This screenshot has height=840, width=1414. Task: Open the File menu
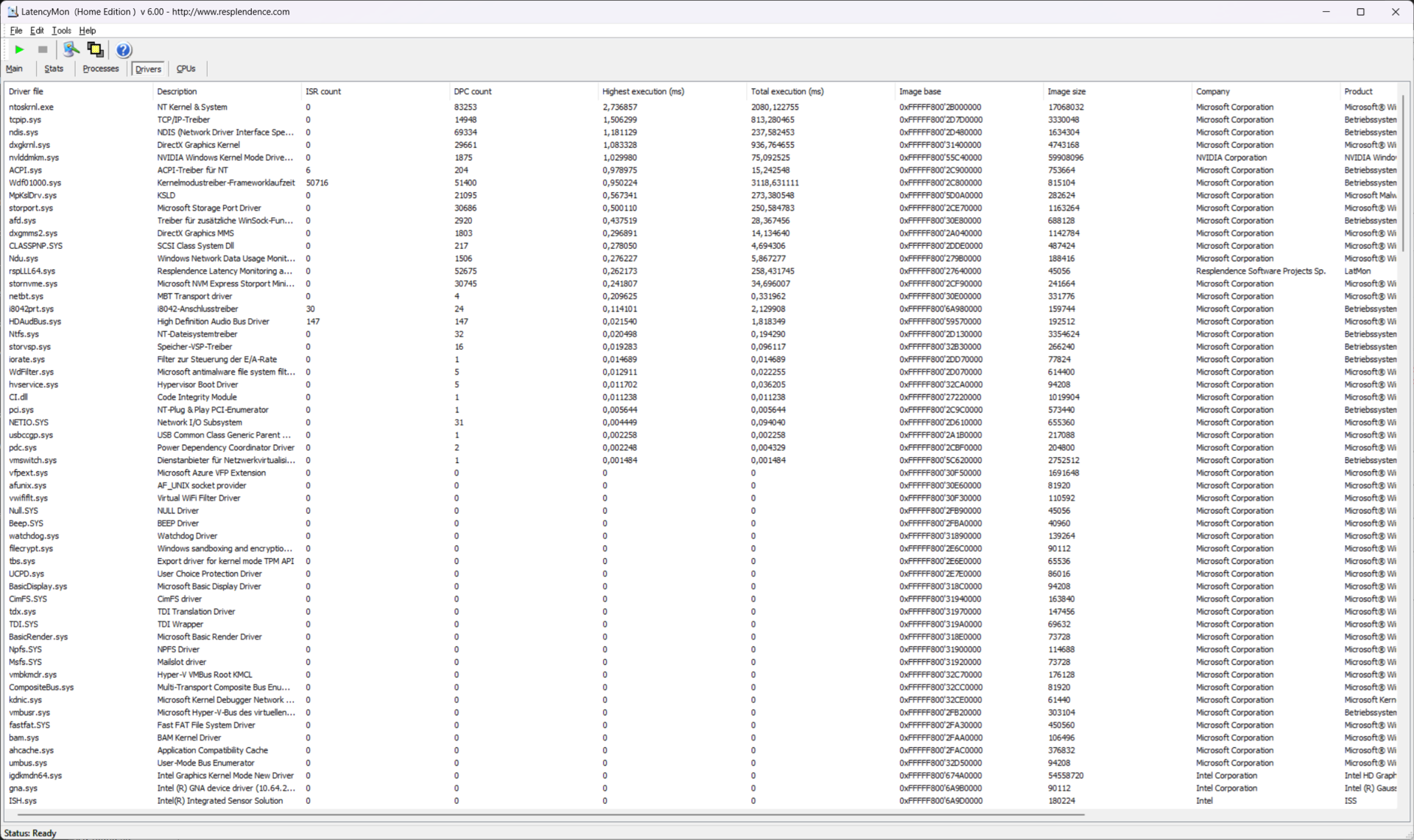click(x=15, y=31)
